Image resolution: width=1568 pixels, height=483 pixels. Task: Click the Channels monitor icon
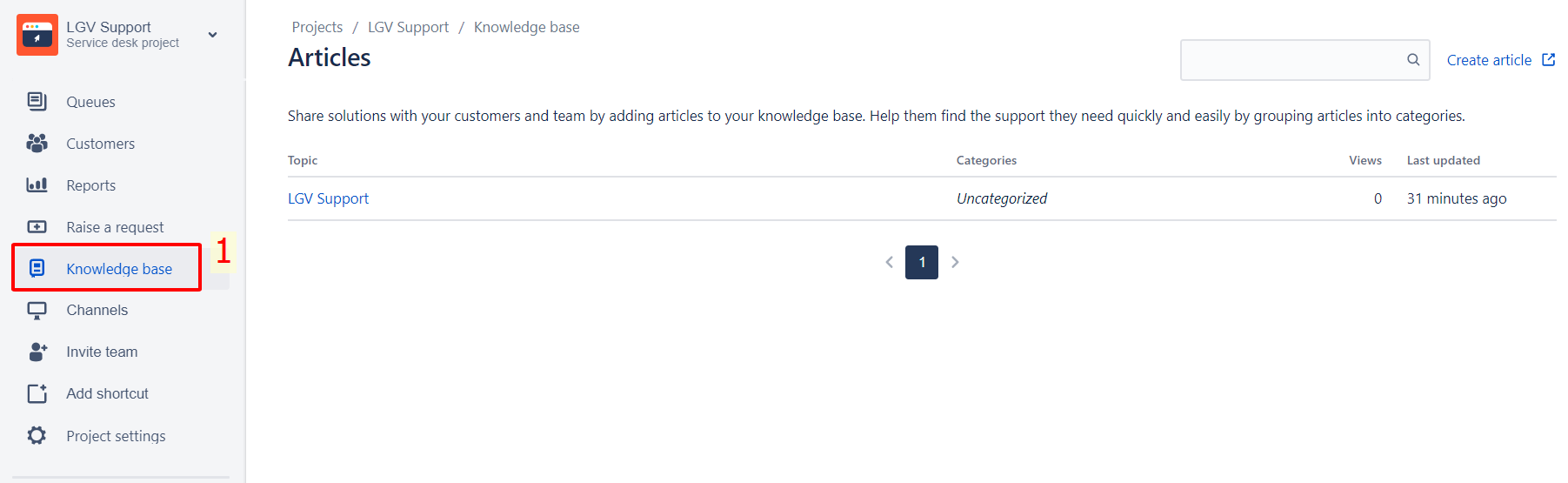[37, 311]
